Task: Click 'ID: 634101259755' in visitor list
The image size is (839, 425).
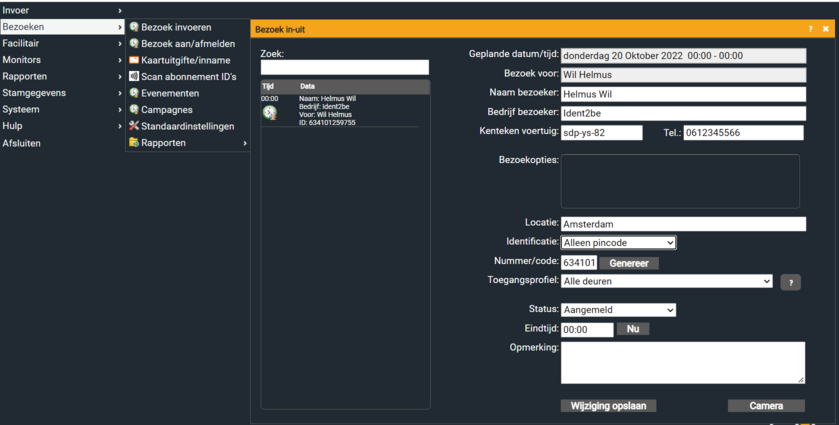Action: [327, 123]
